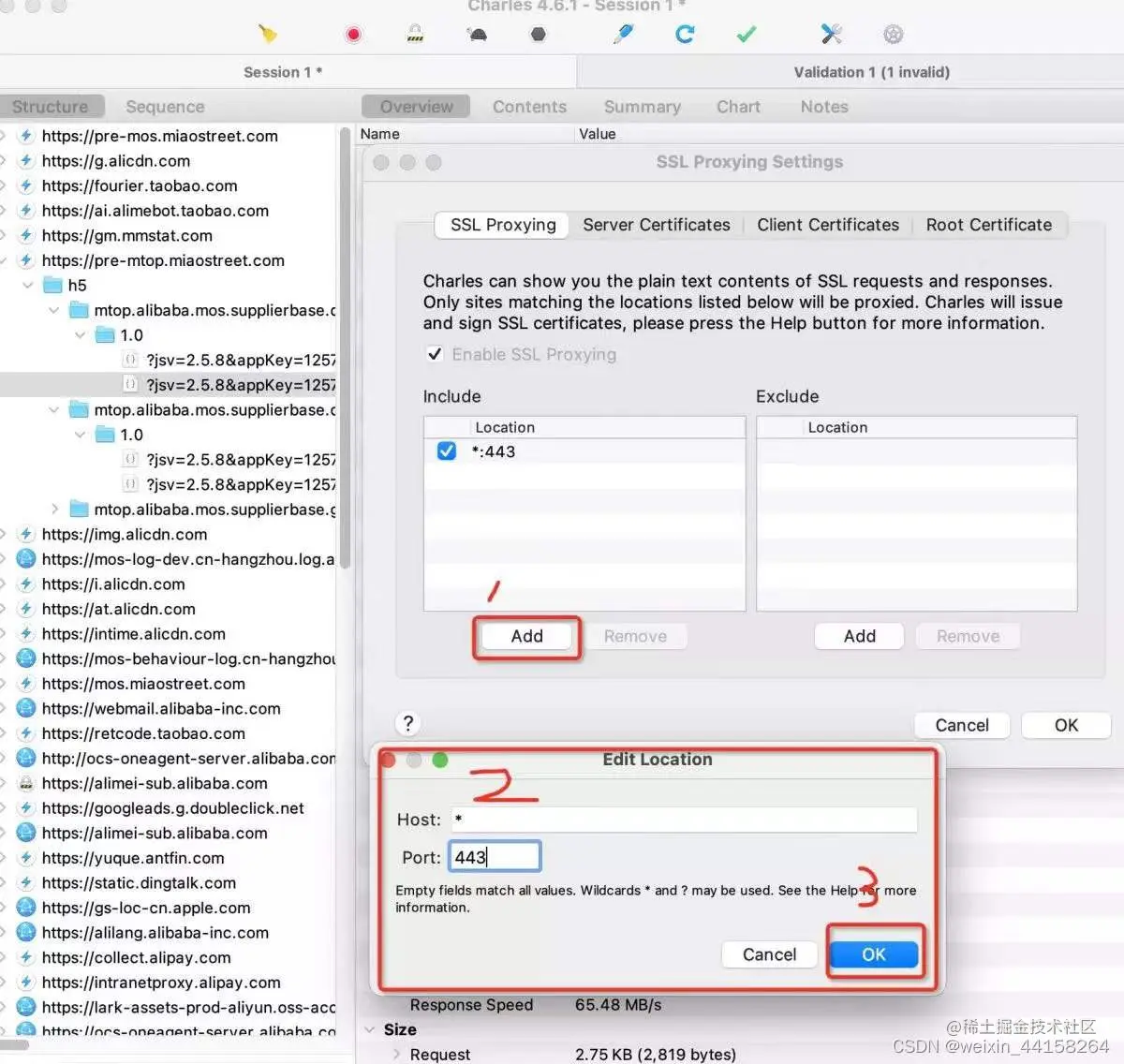Click the globe icon beside http://ocs-oneagent-server.alibaba

26,758
